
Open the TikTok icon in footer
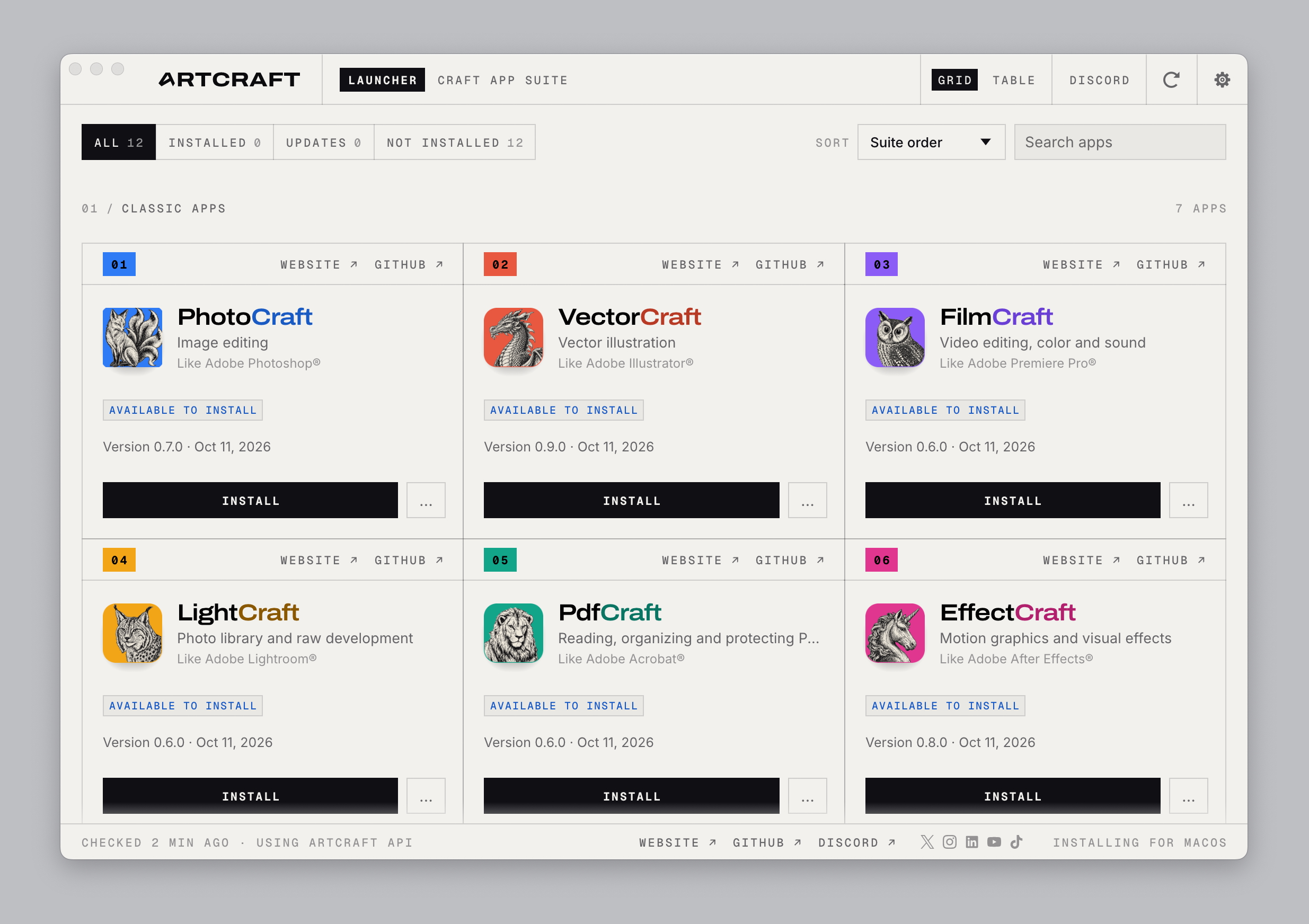pos(1016,842)
